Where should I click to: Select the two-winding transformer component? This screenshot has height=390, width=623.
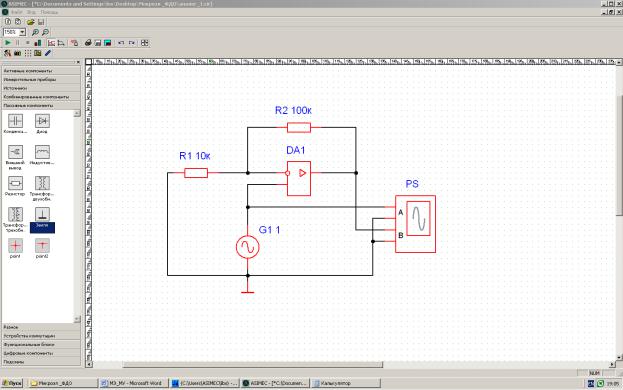pos(42,183)
